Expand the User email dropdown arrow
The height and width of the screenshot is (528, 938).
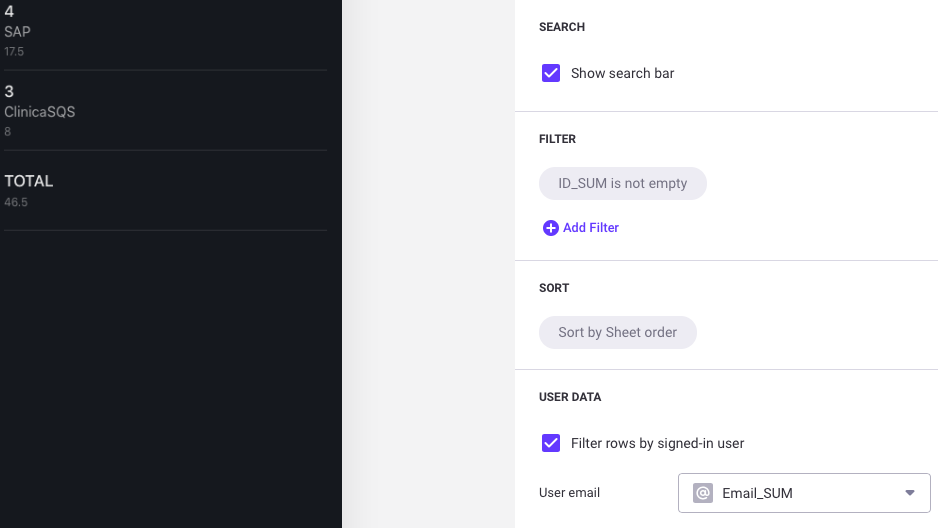[x=910, y=493]
